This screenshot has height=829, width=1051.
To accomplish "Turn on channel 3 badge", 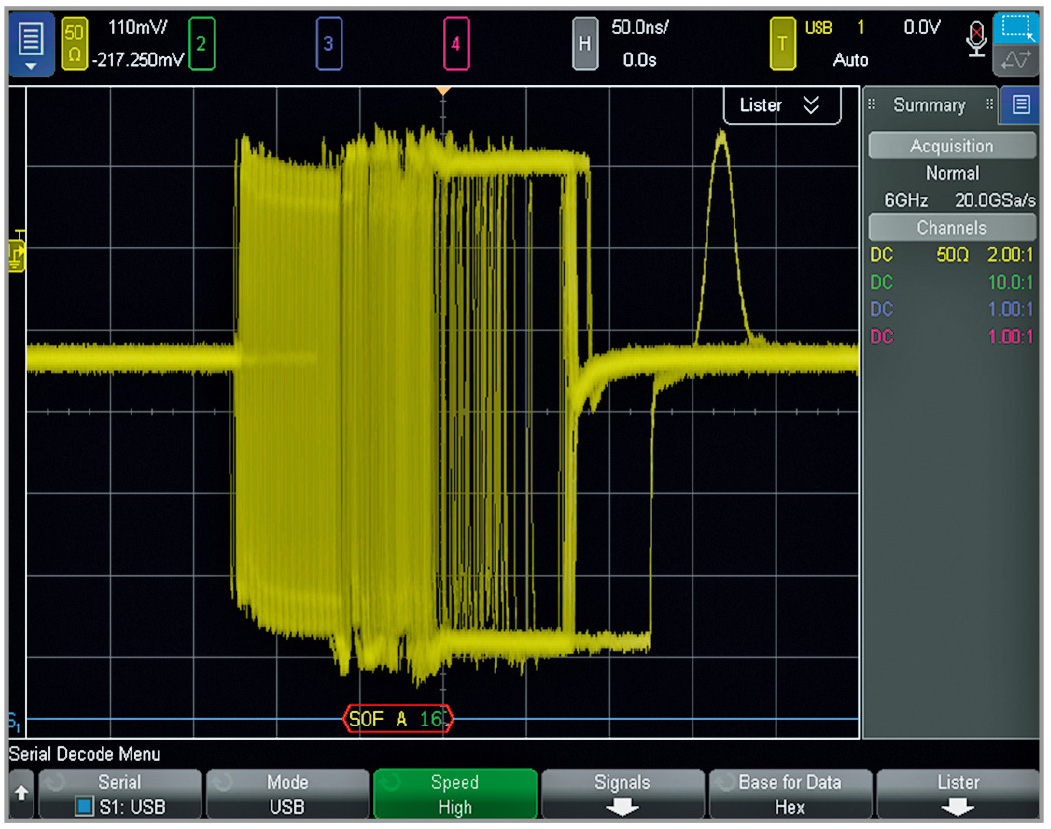I will (x=328, y=44).
